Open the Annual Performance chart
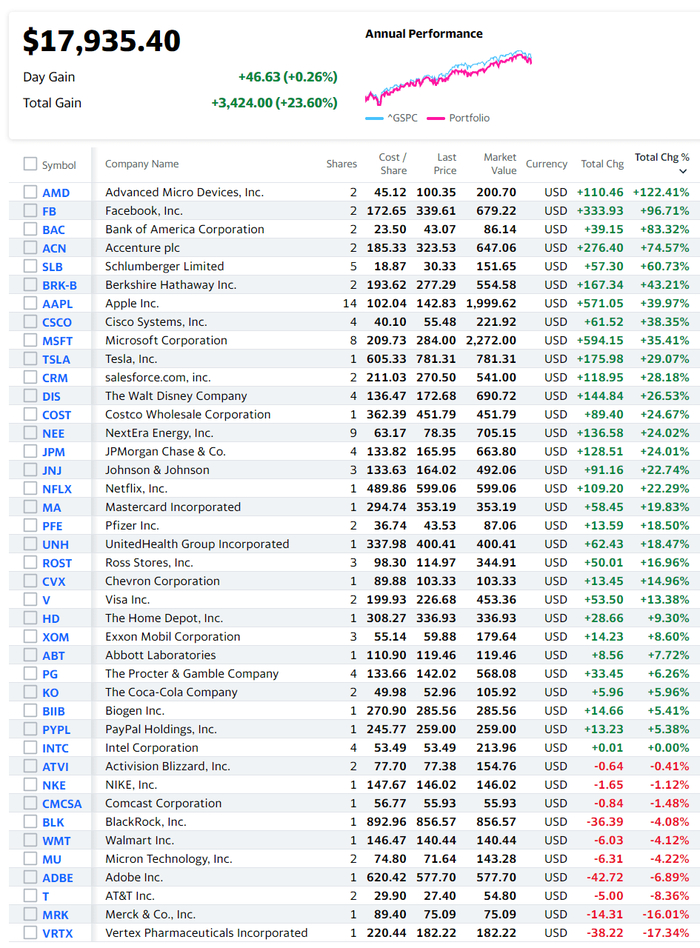 click(448, 77)
